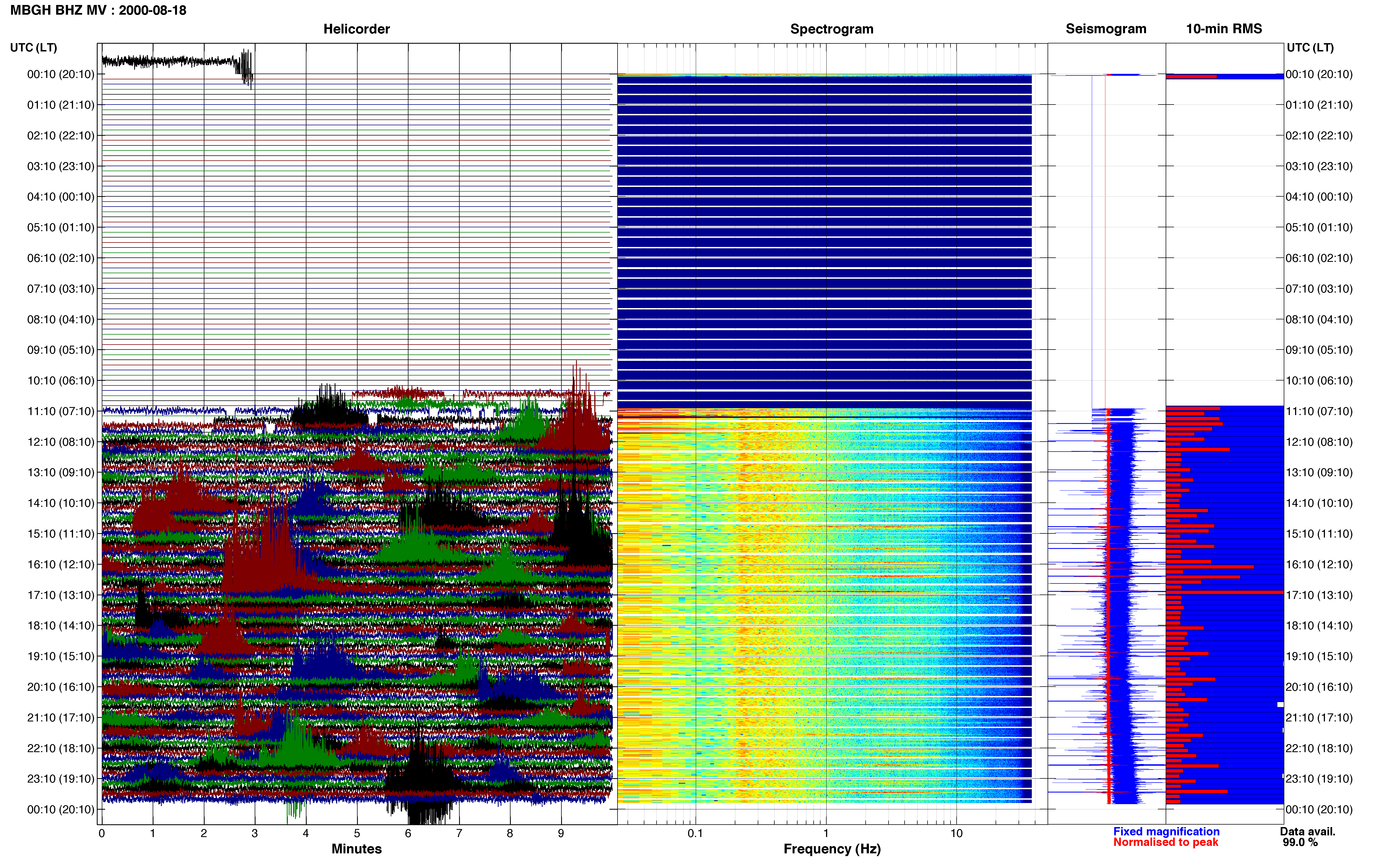Click the red 'Normalised to peak' legend text
Screen dimensions: 1388x868
coord(1165,842)
